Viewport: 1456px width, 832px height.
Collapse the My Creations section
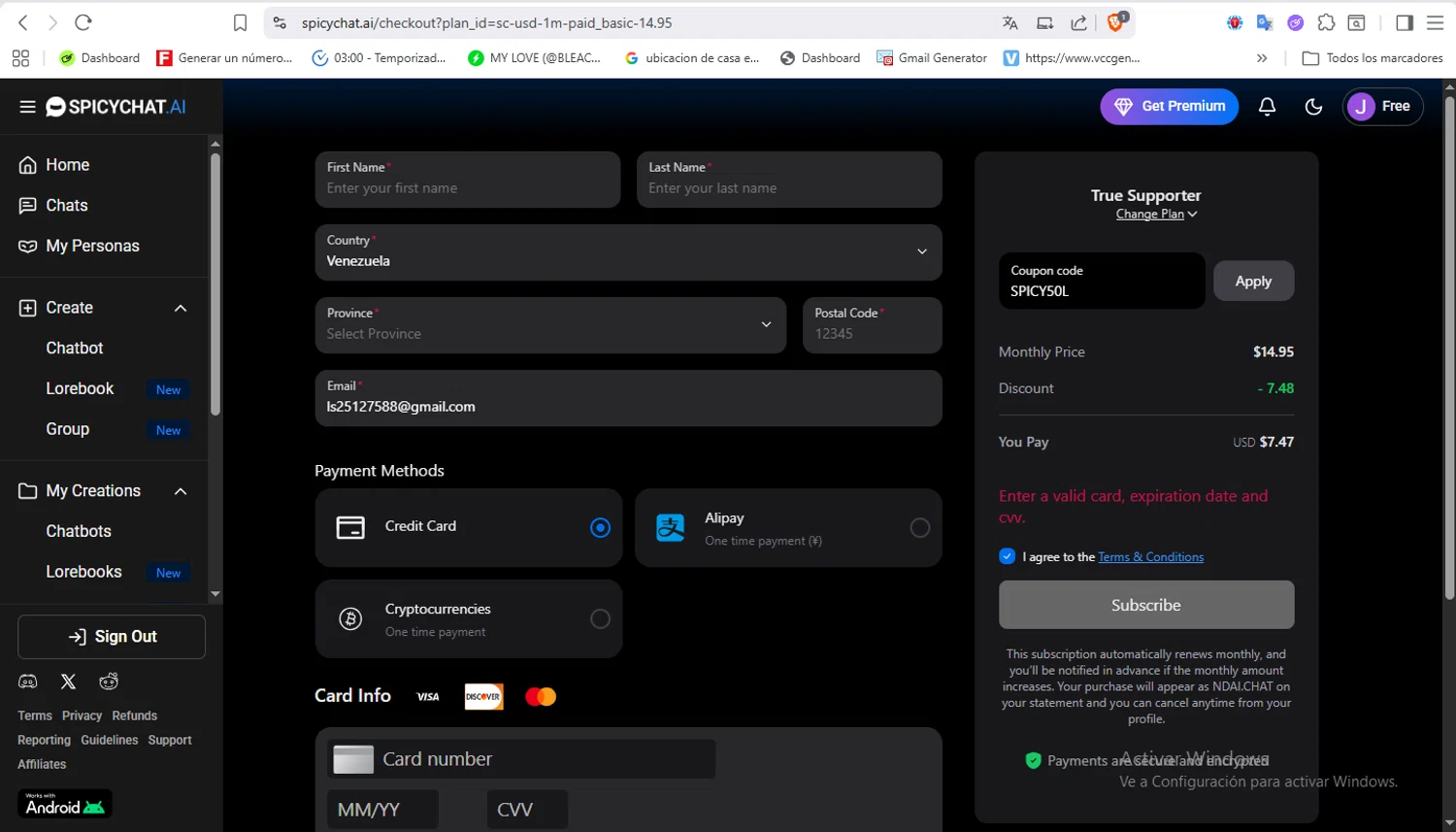[x=181, y=491]
